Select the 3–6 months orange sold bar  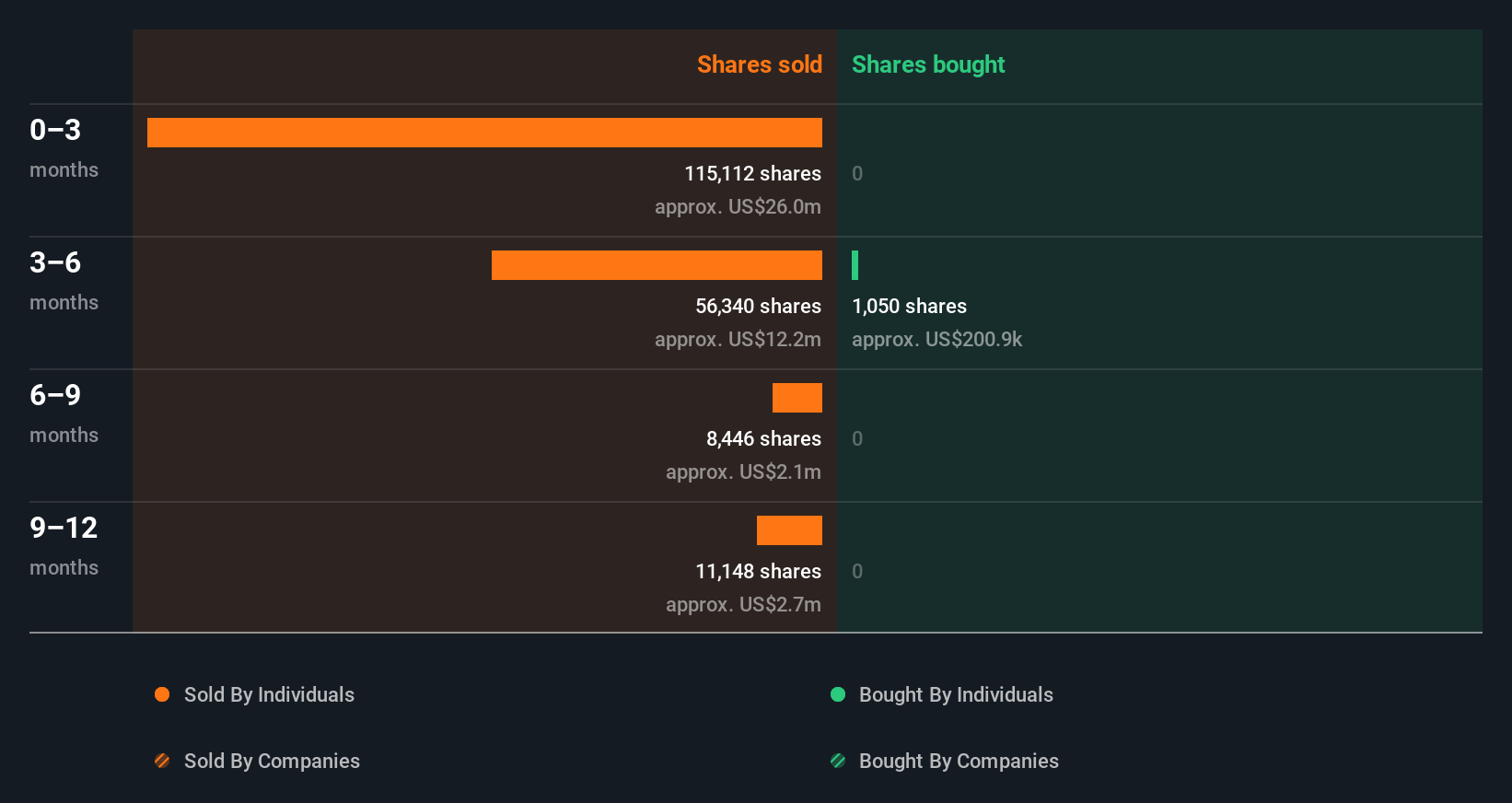pyautogui.click(x=657, y=265)
